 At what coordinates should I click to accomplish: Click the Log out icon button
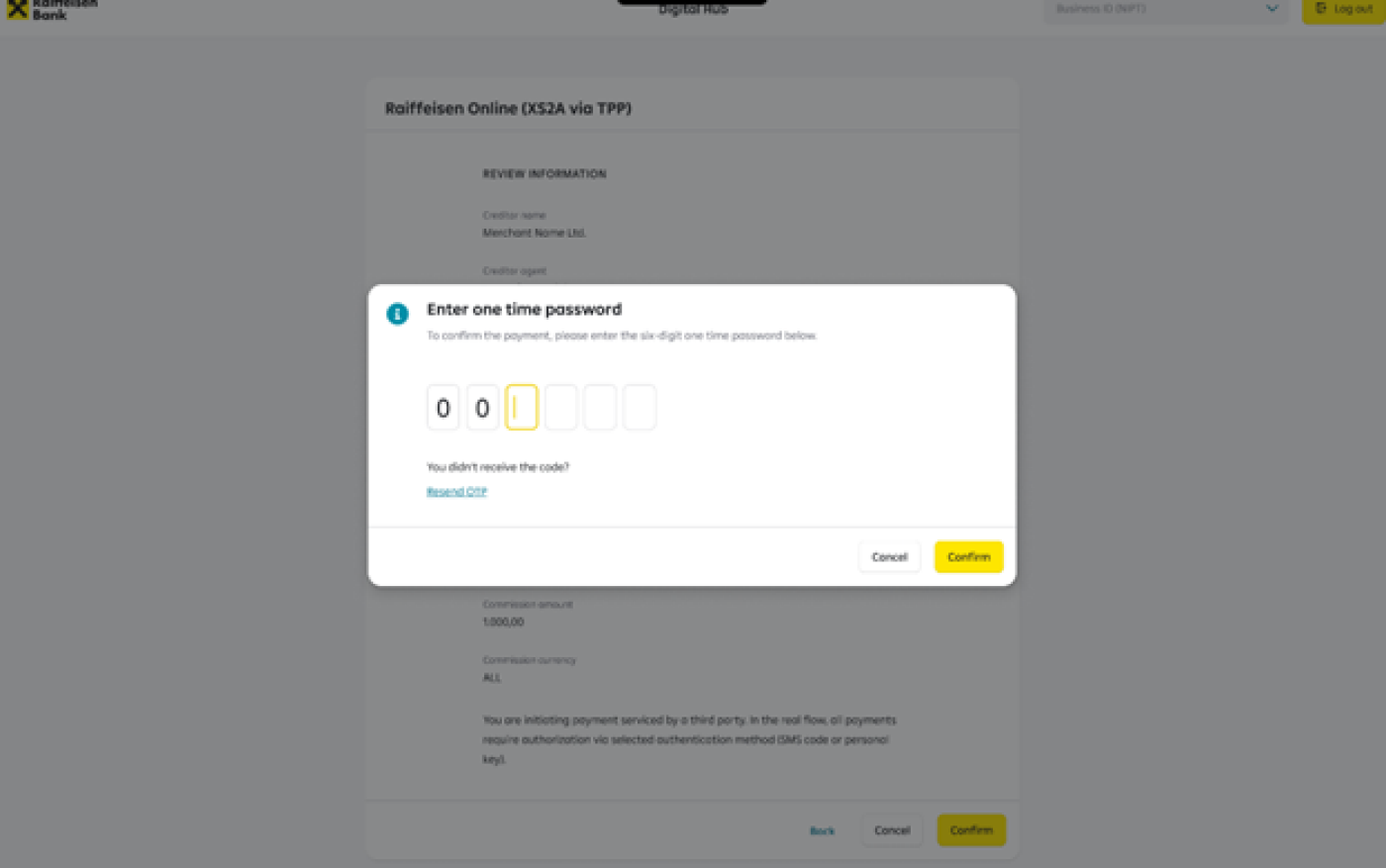(x=1343, y=10)
